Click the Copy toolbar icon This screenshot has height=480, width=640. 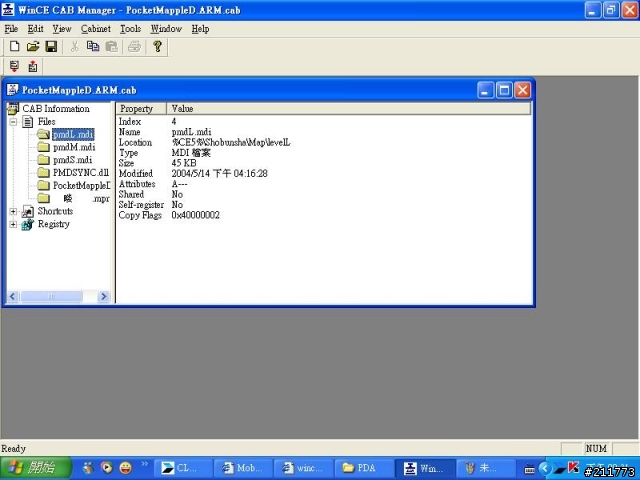(x=93, y=46)
